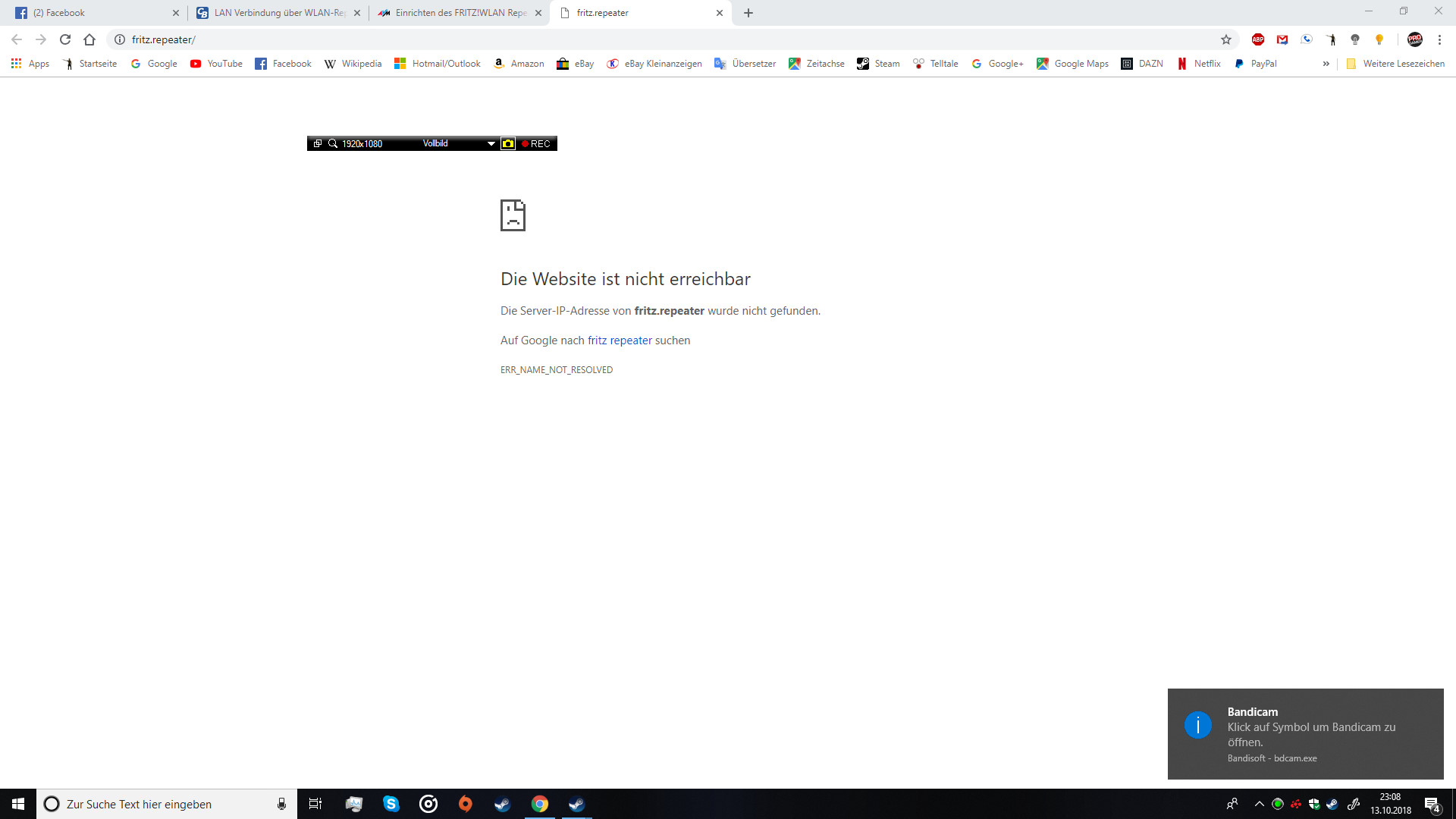1456x819 pixels.
Task: Switch to the Facebook tab
Action: click(91, 13)
